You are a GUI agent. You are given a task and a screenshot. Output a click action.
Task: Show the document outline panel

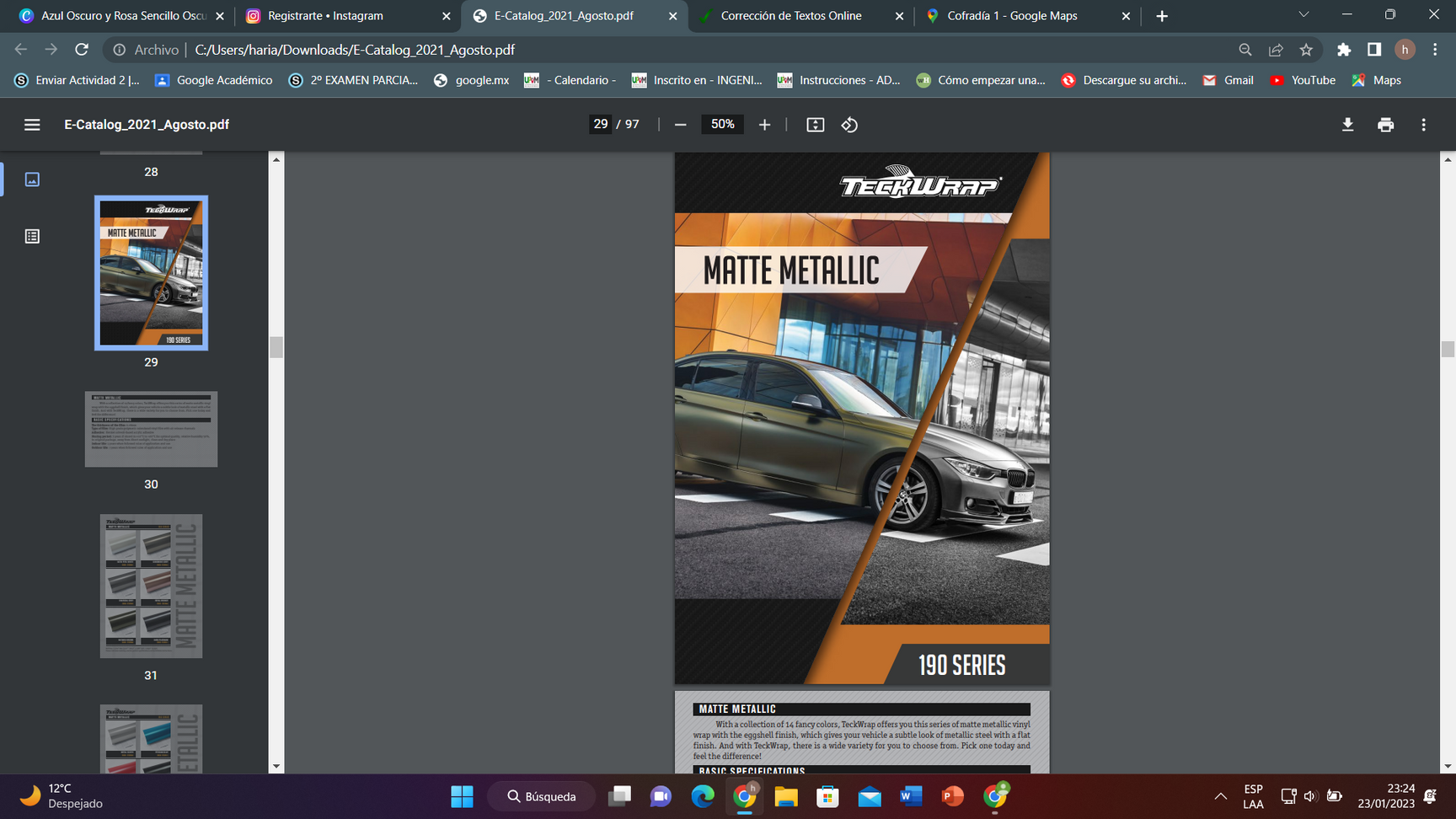32,236
